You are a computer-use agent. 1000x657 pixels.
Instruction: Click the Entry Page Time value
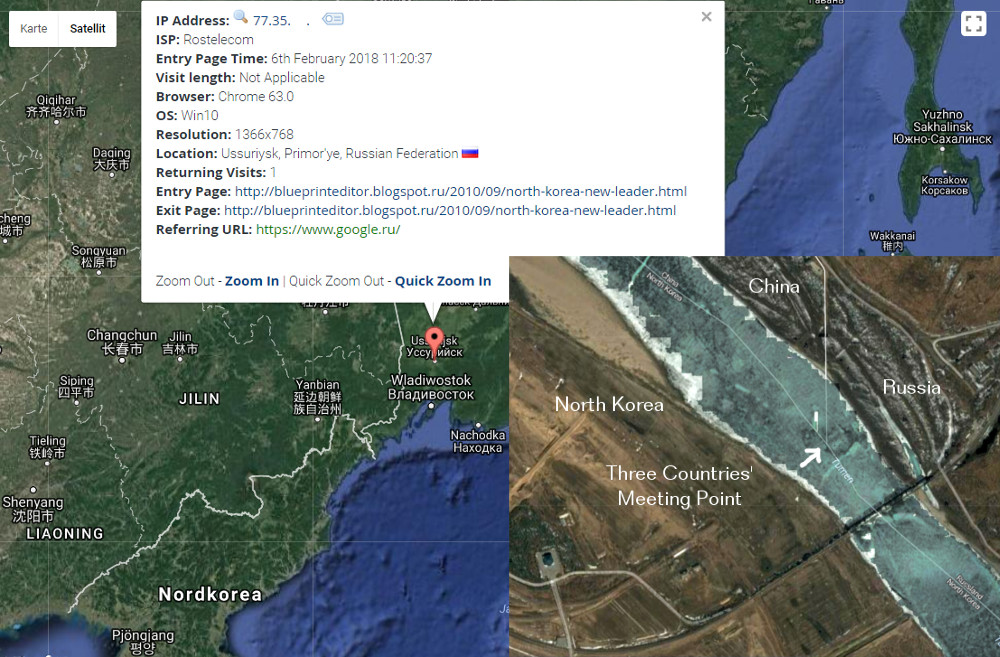pos(351,59)
